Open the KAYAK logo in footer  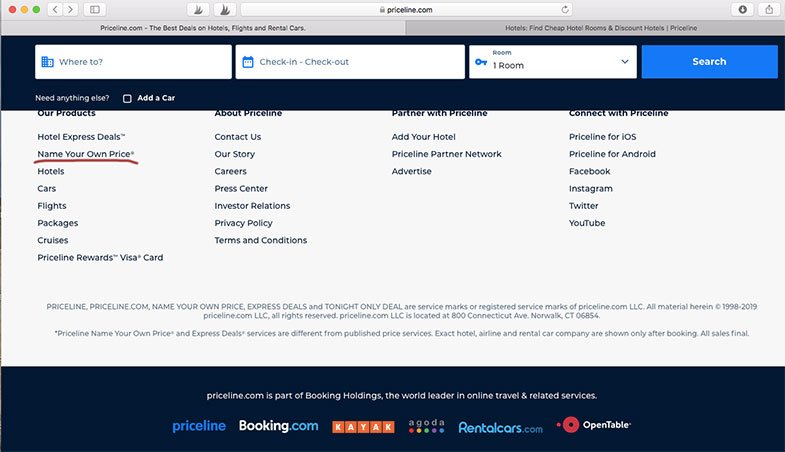[363, 426]
